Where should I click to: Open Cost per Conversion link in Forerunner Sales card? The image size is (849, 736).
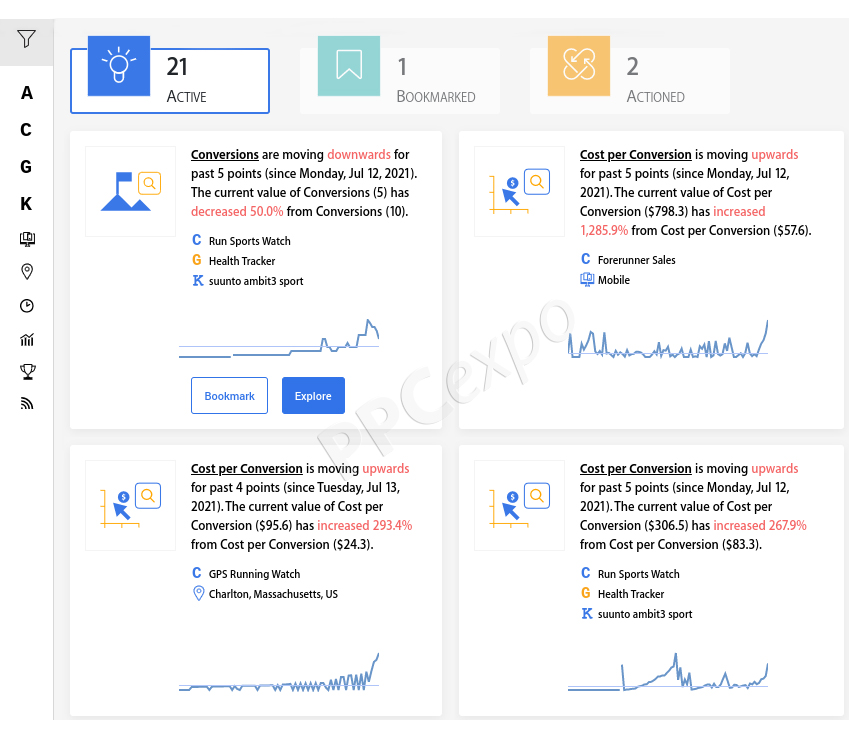click(x=635, y=155)
